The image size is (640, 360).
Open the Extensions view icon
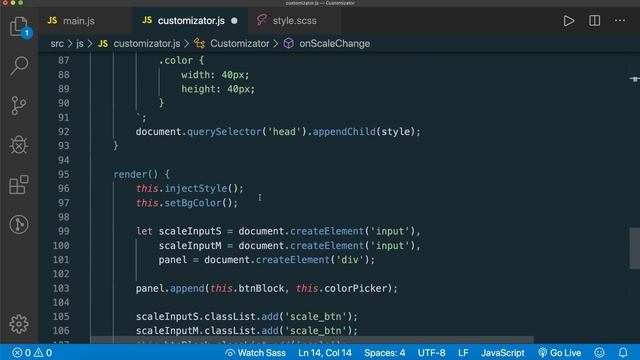coord(19,185)
